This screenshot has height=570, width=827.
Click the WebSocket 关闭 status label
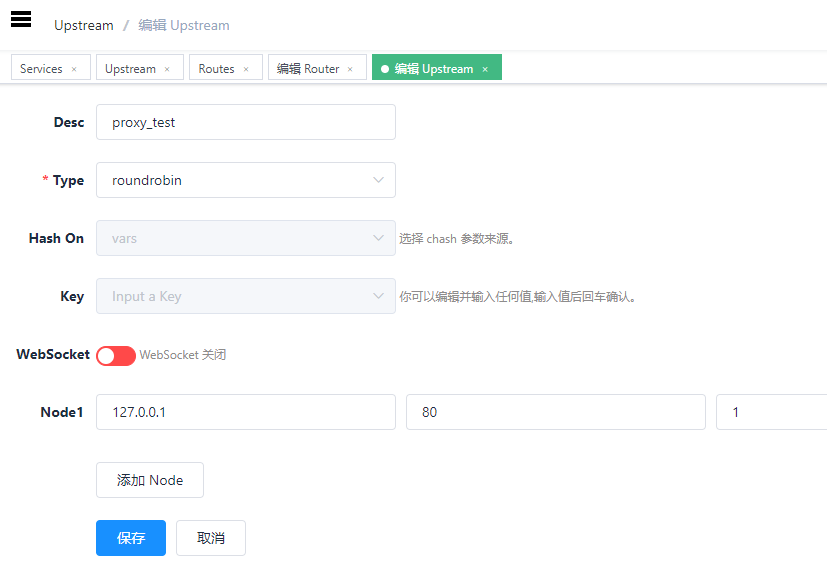point(183,355)
